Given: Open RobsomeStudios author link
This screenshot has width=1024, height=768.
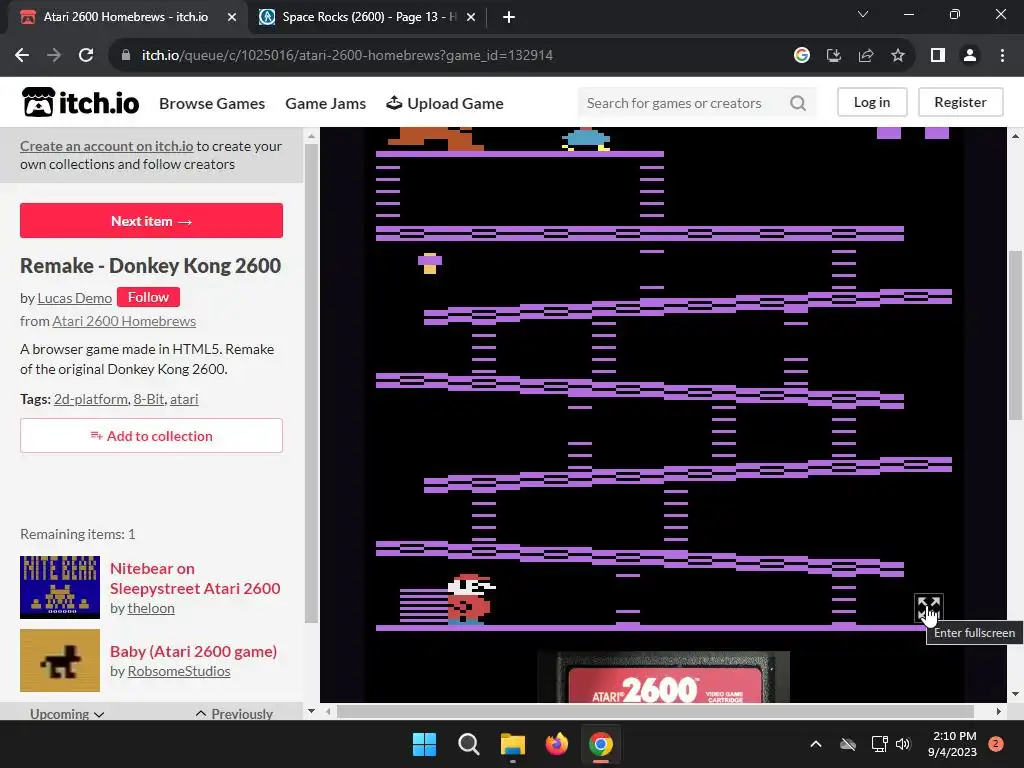Looking at the screenshot, I should pyautogui.click(x=179, y=671).
